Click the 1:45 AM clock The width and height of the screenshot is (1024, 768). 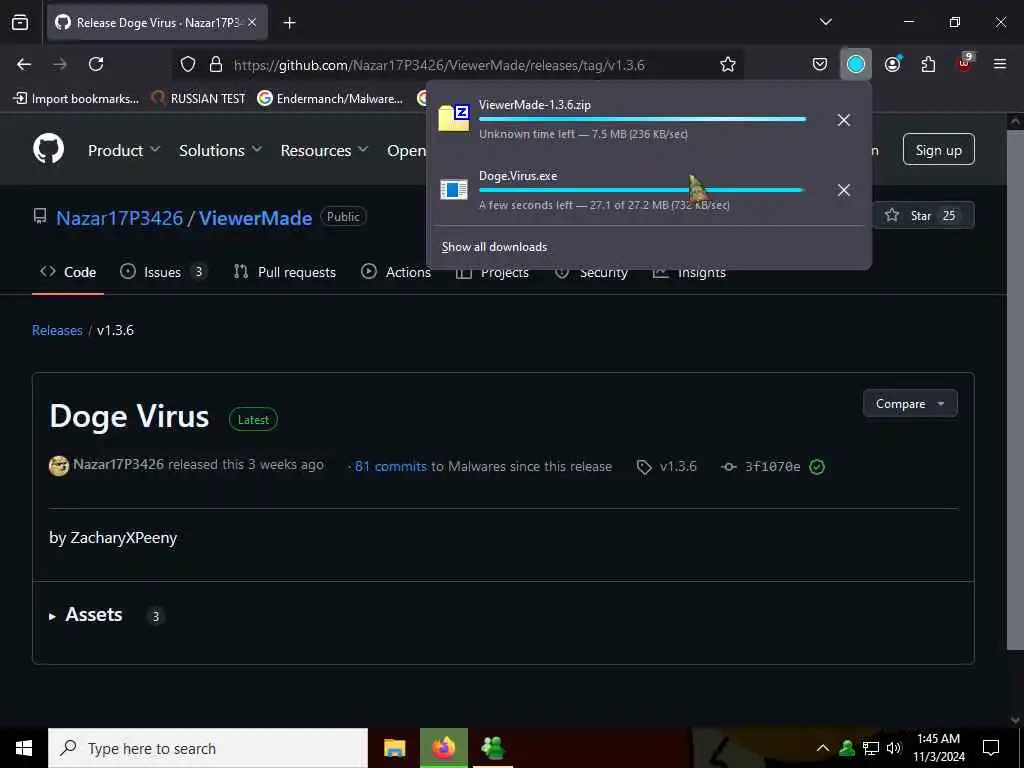(938, 739)
